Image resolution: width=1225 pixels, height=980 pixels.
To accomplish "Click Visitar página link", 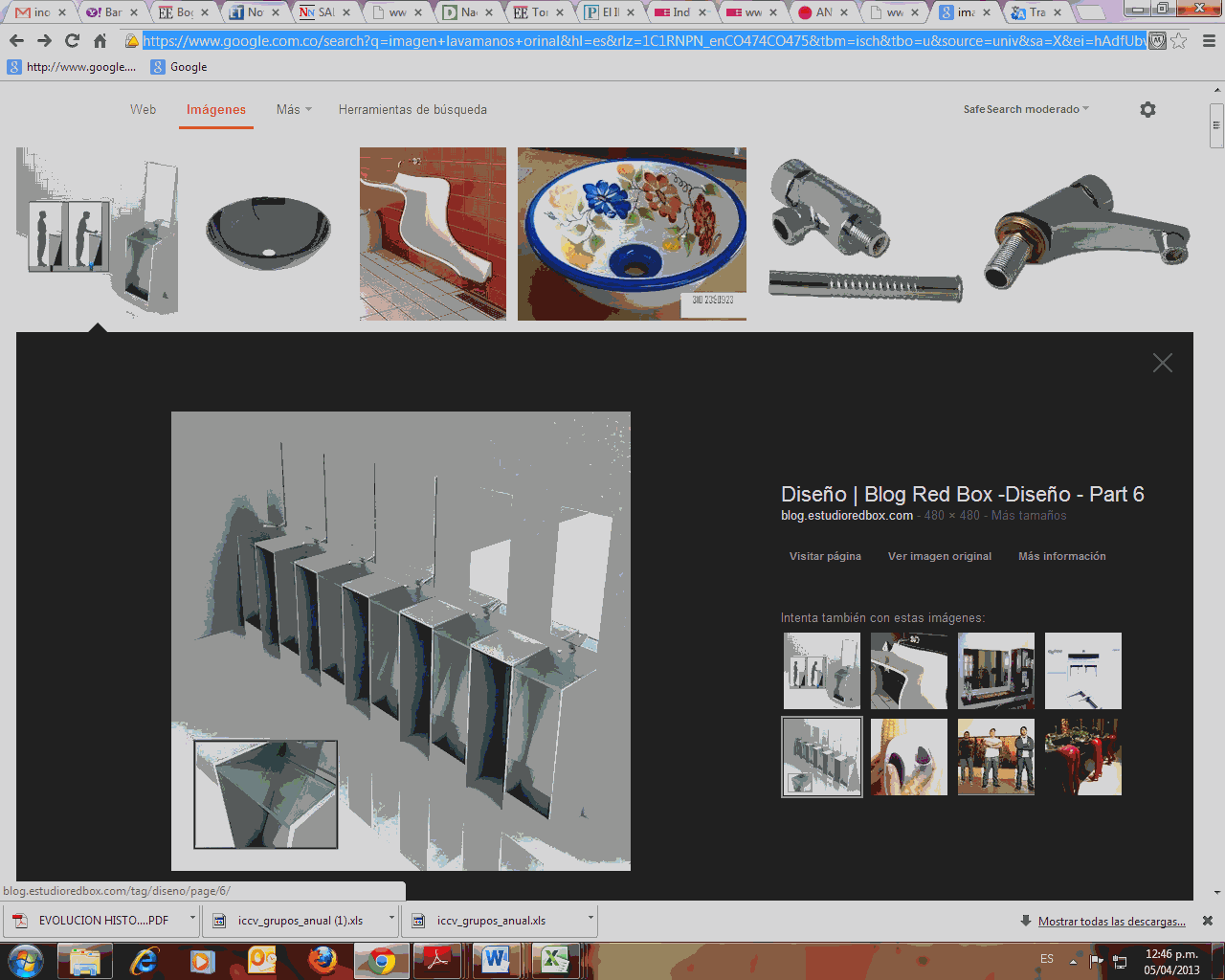I will point(825,556).
